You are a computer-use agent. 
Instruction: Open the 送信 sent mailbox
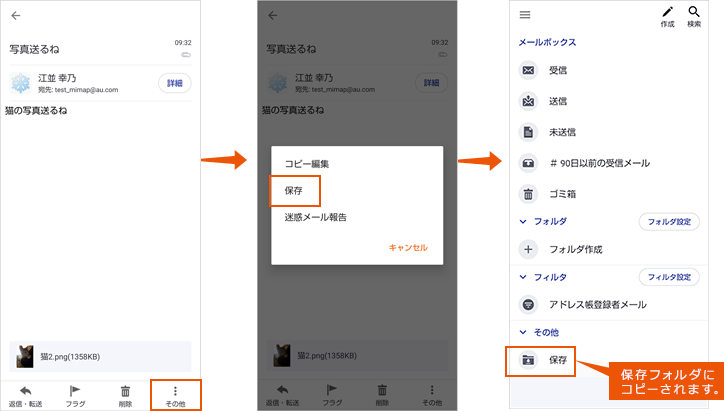click(557, 101)
